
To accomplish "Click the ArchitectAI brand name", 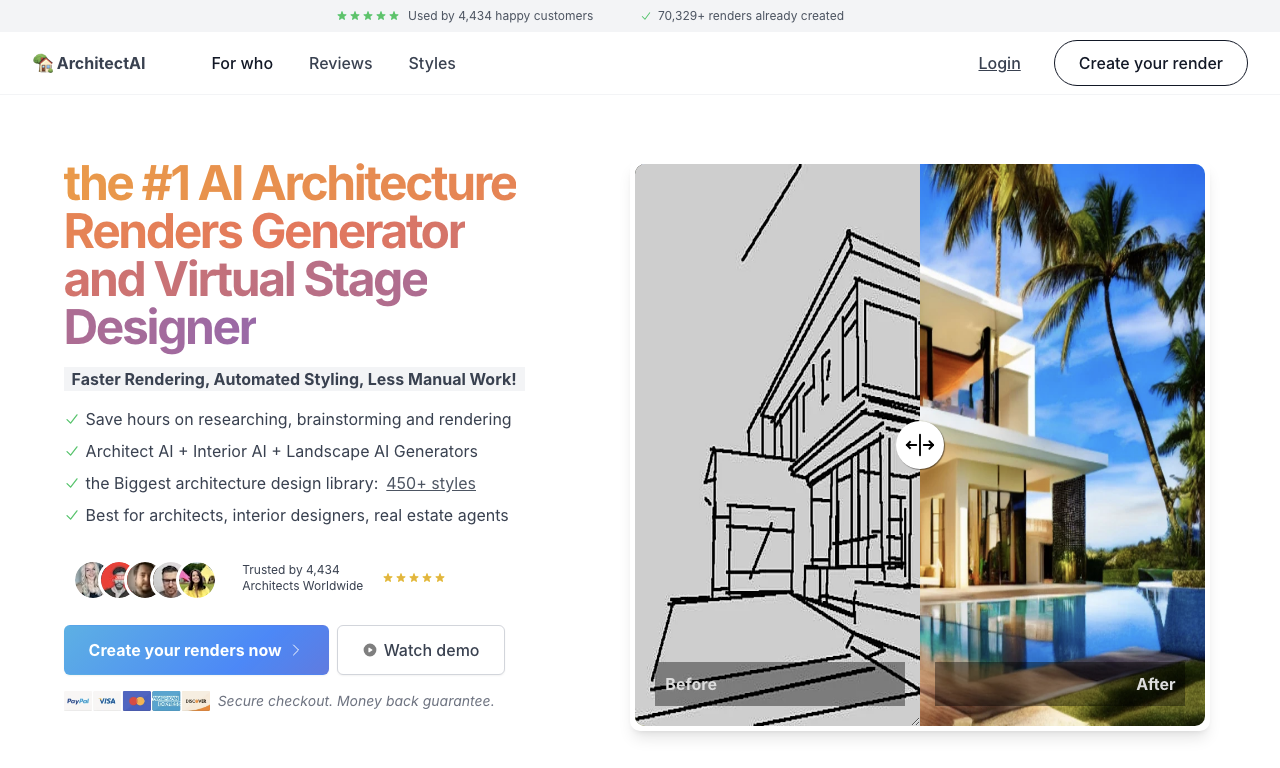I will (x=101, y=63).
